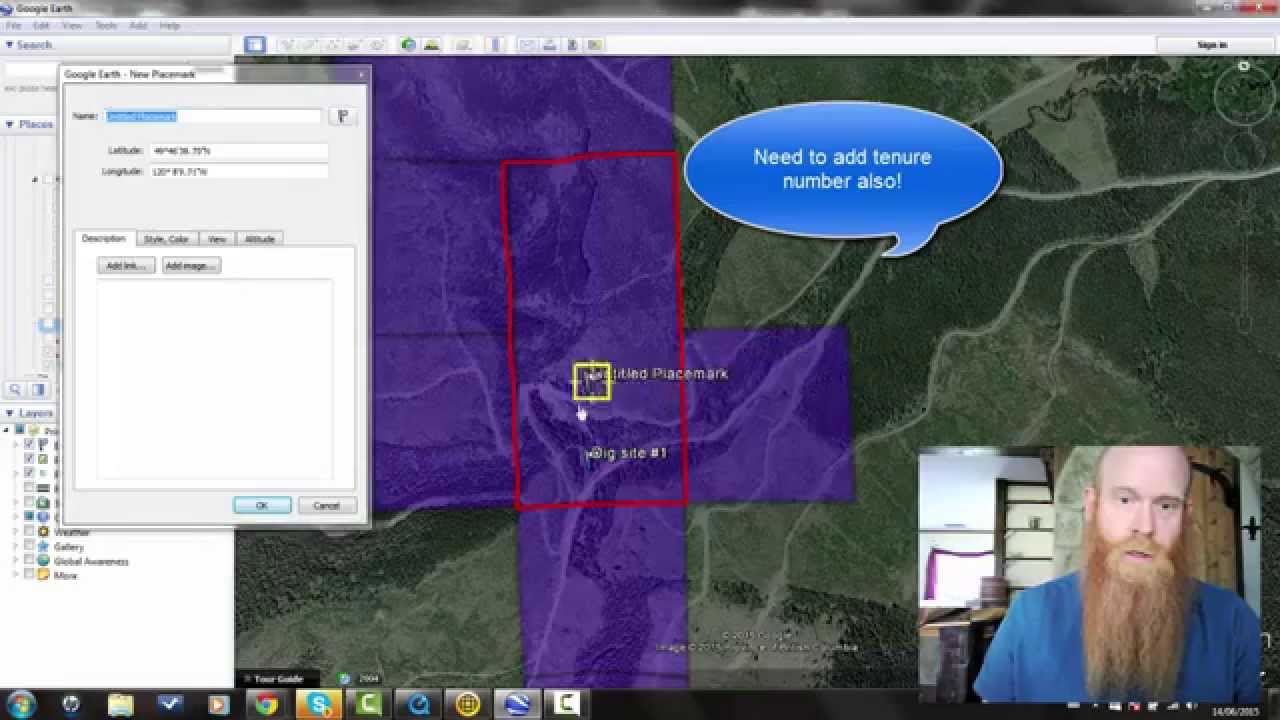Screen dimensions: 1280x720
Task: Expand the Weather layer tree arrow
Action: [x=15, y=531]
